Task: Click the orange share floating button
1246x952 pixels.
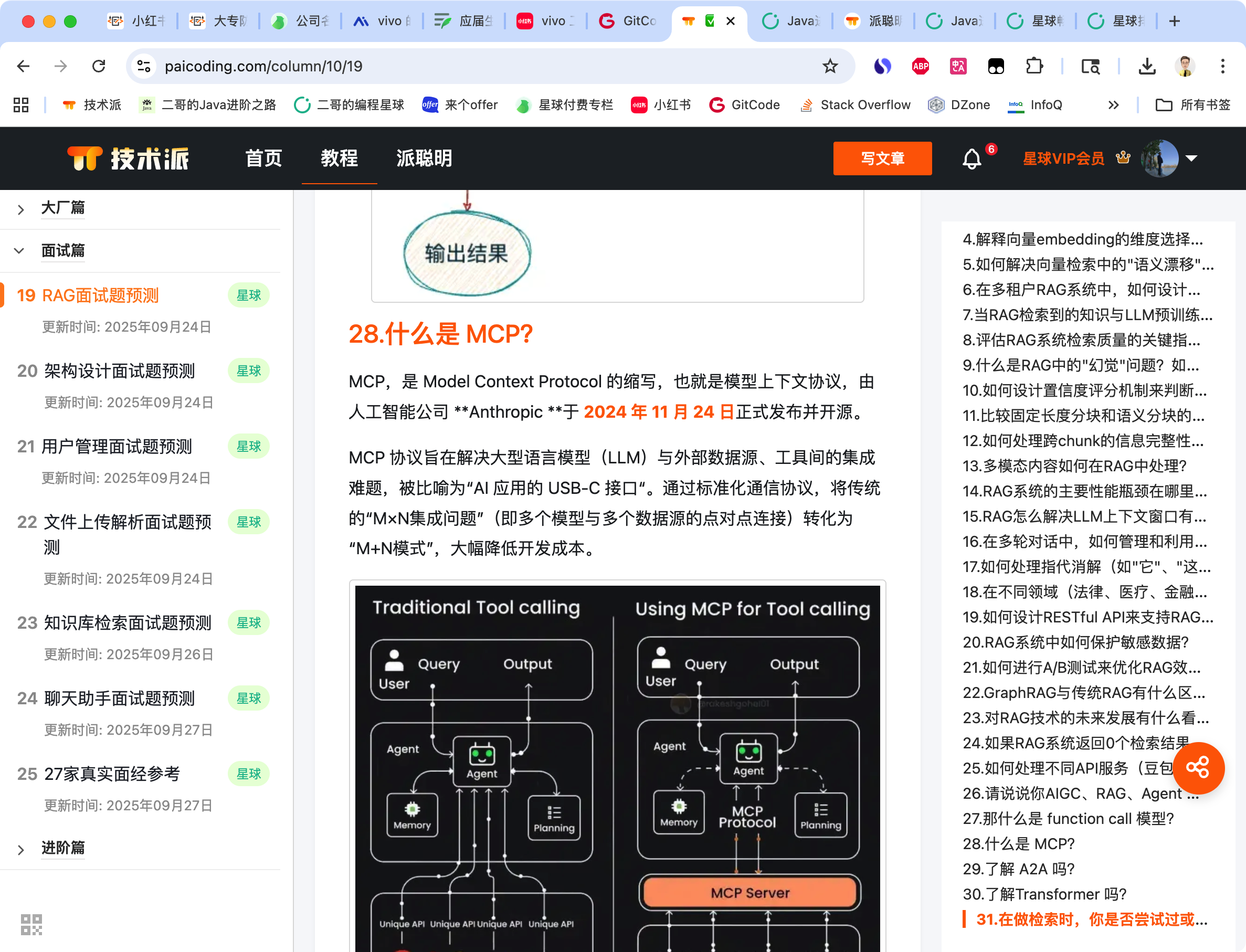Action: point(1198,768)
